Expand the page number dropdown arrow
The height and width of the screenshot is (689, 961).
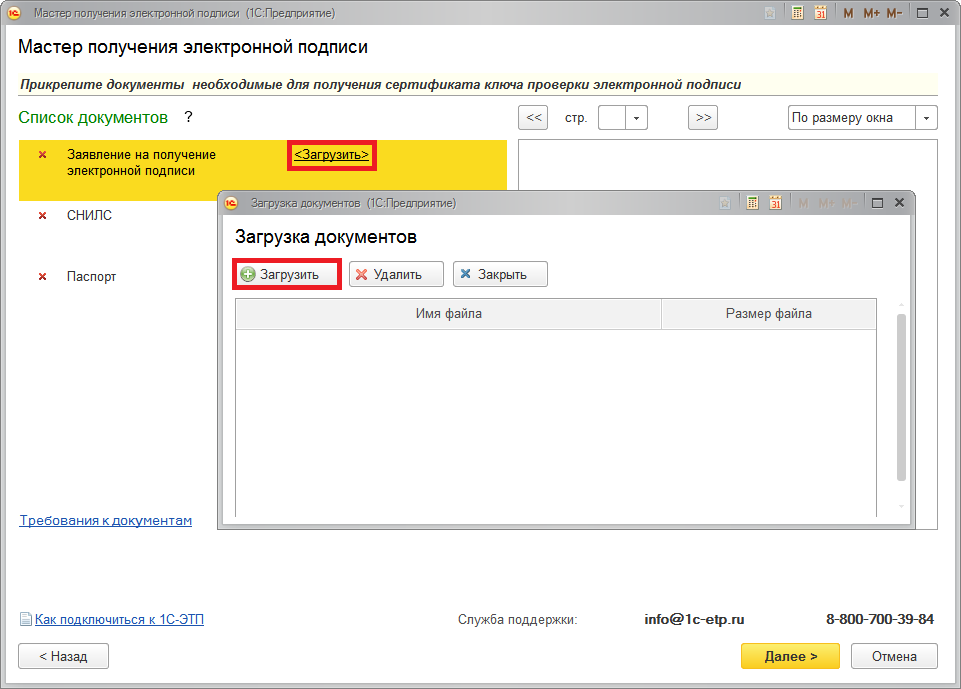pyautogui.click(x=636, y=118)
